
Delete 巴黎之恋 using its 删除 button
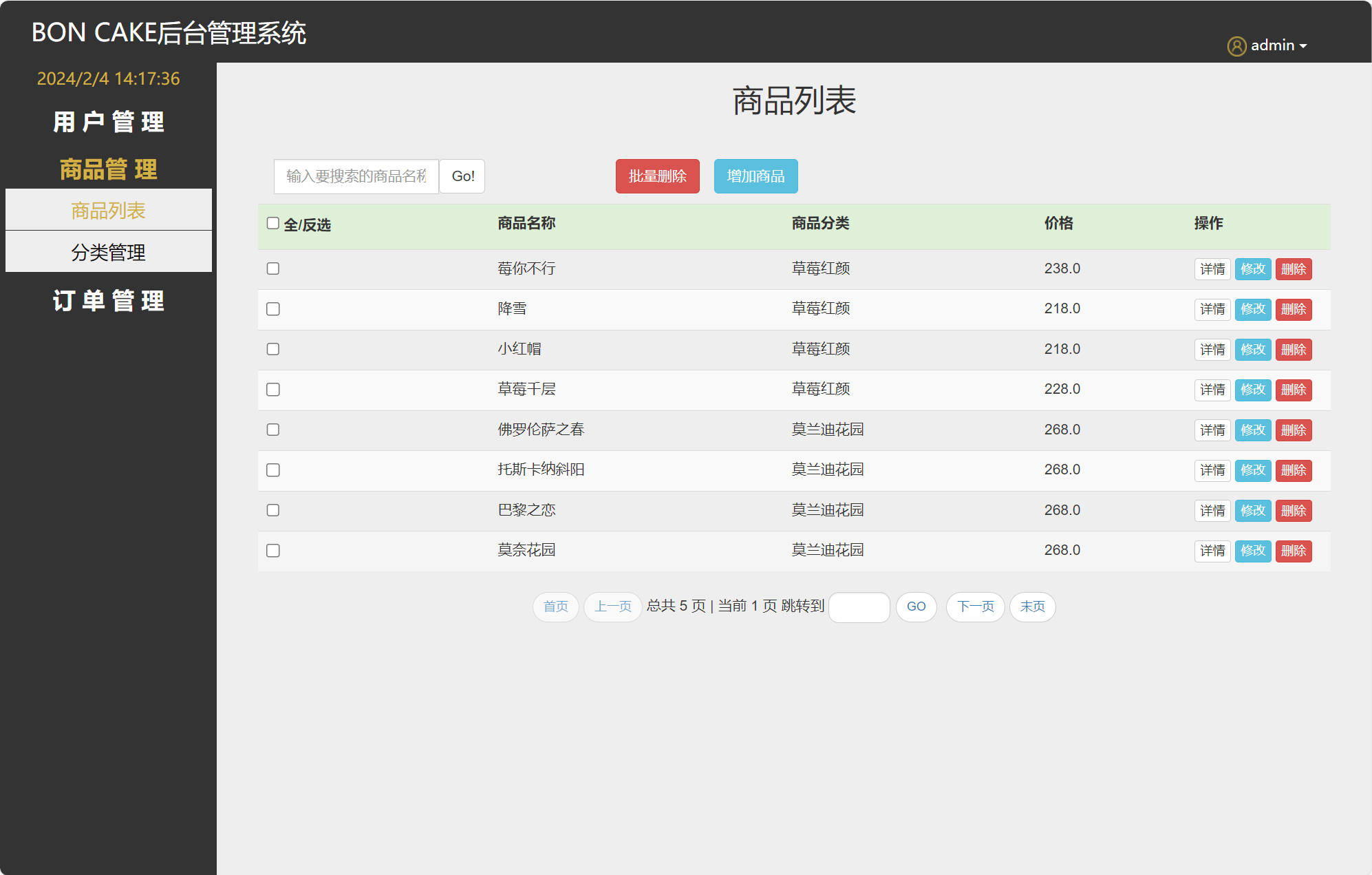coord(1293,511)
